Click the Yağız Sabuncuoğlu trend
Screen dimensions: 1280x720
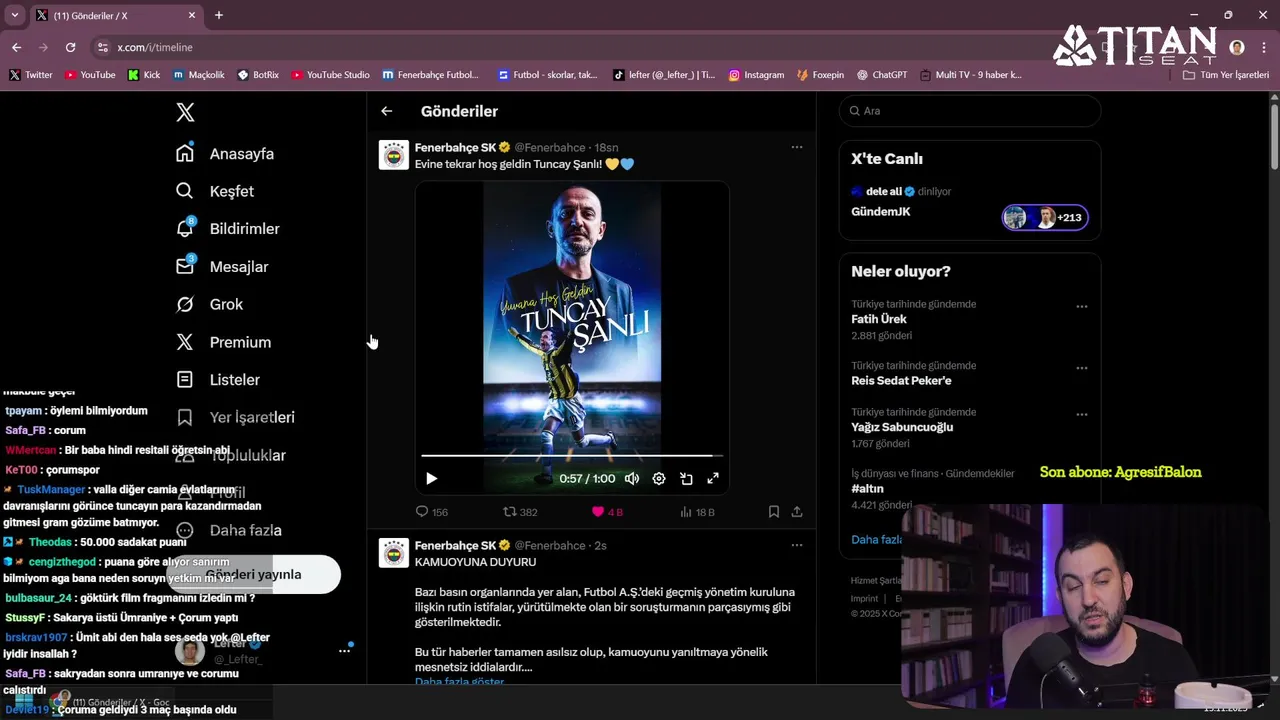902,427
